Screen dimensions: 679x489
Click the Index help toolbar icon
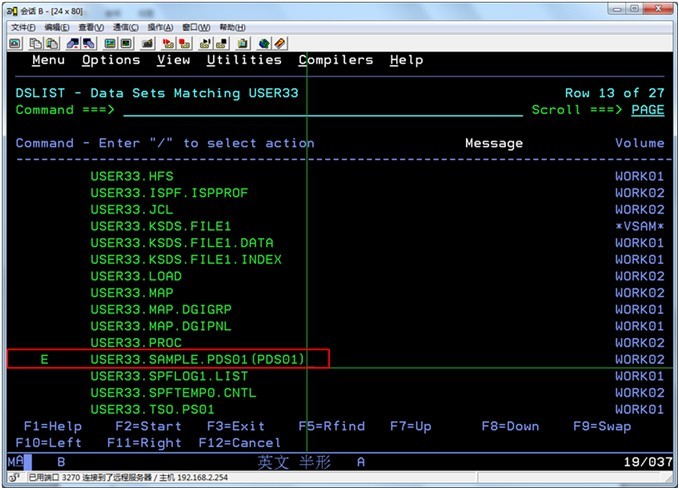pos(280,43)
